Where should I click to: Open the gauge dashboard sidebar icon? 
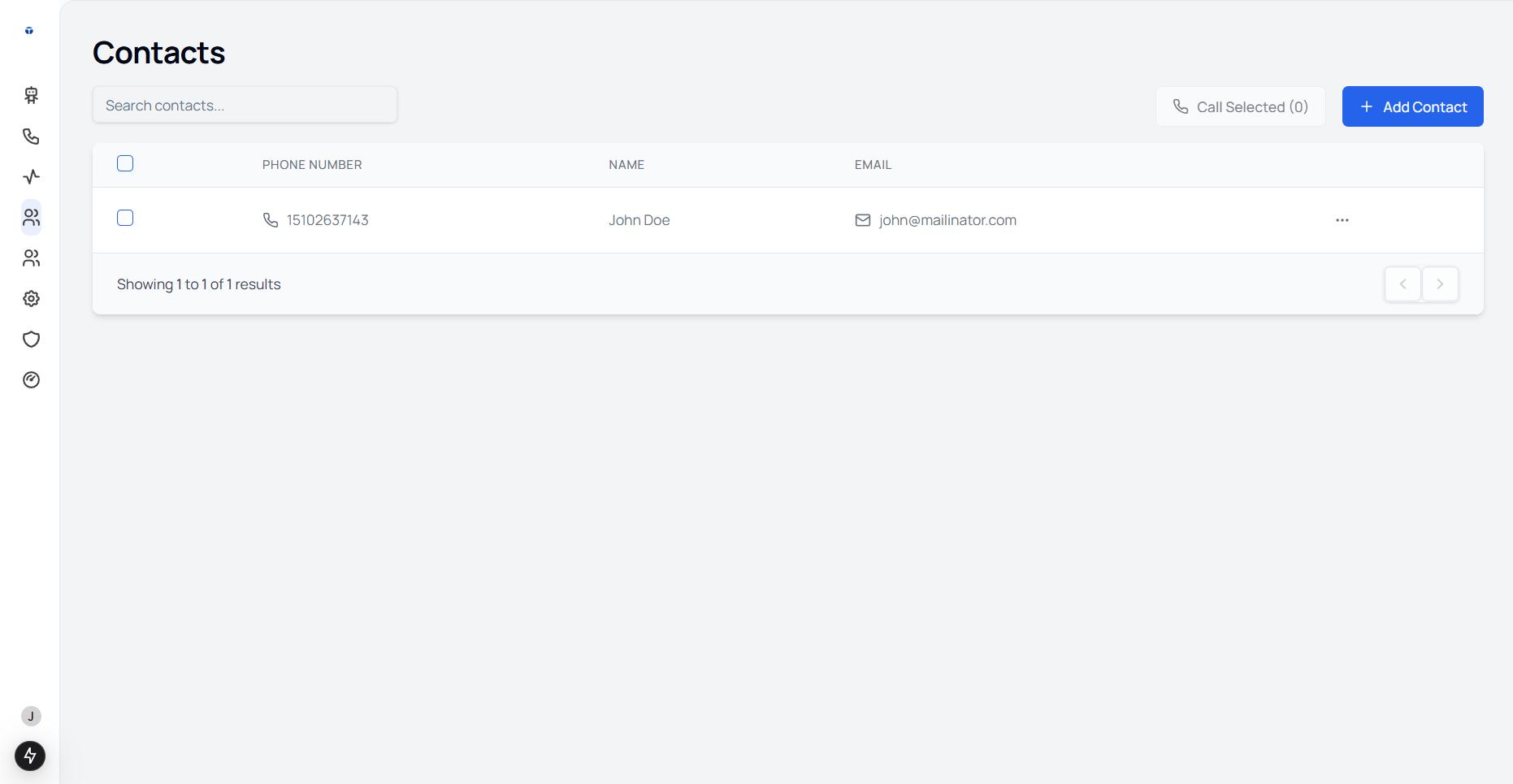point(31,379)
